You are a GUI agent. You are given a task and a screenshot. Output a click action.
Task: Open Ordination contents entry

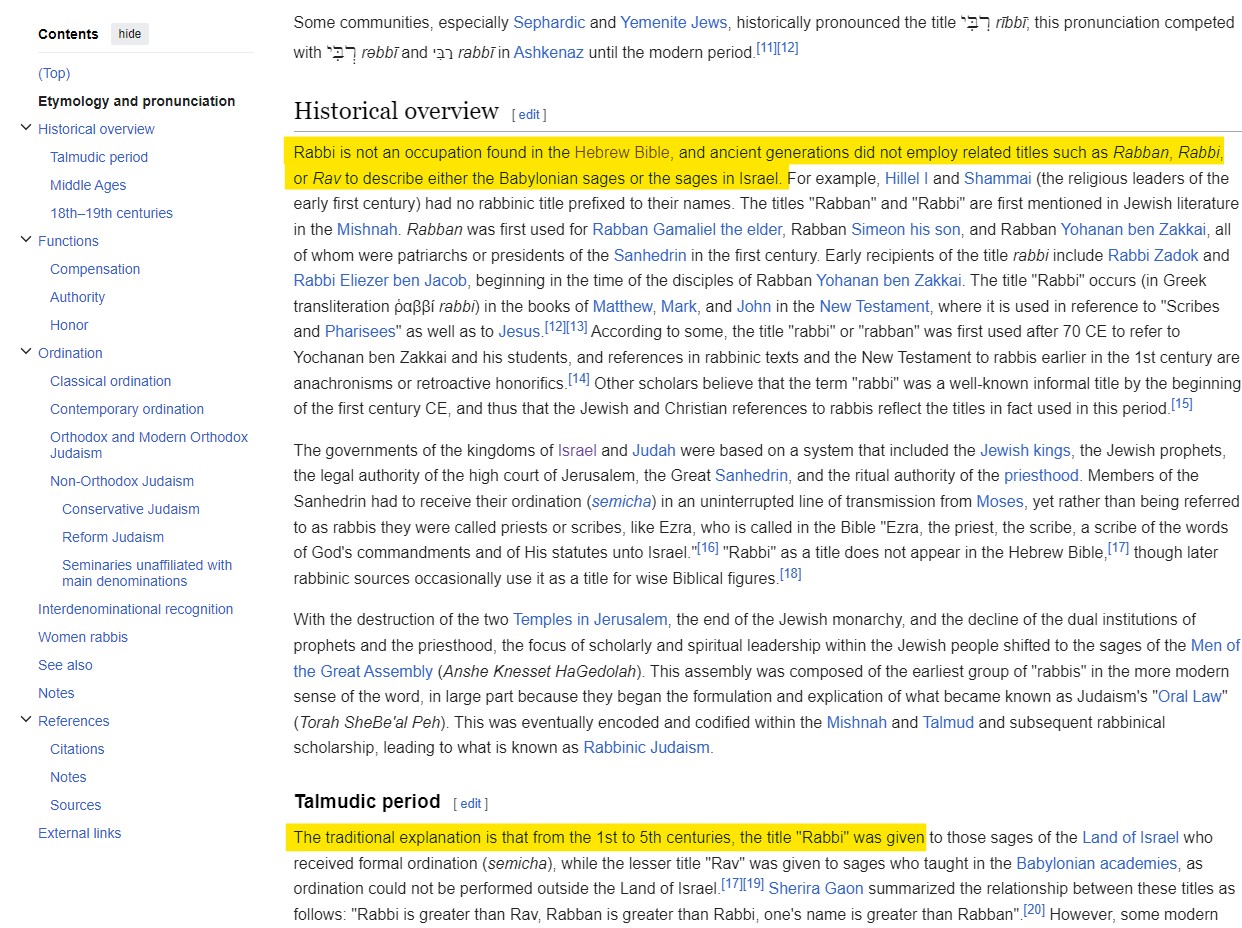70,353
